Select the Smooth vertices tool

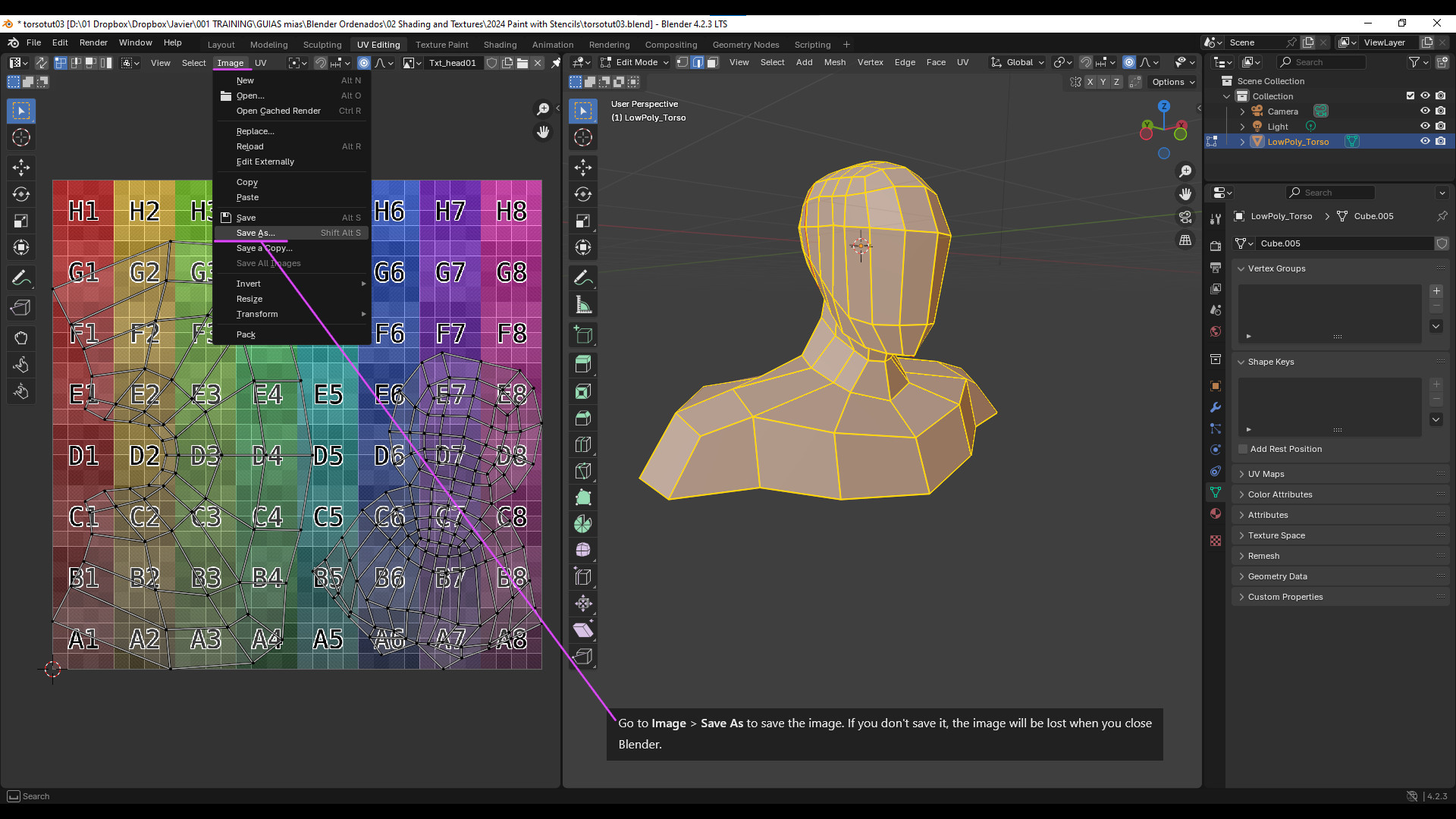tap(583, 551)
